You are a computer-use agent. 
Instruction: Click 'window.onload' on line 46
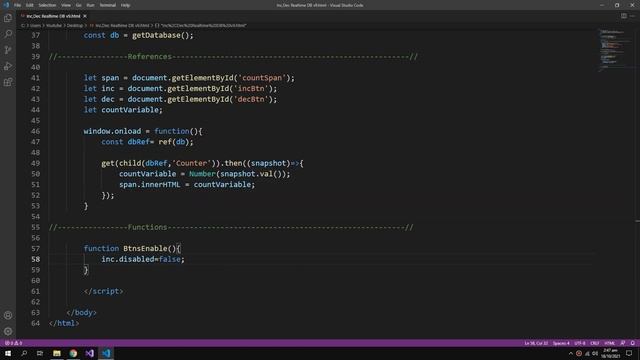112,131
